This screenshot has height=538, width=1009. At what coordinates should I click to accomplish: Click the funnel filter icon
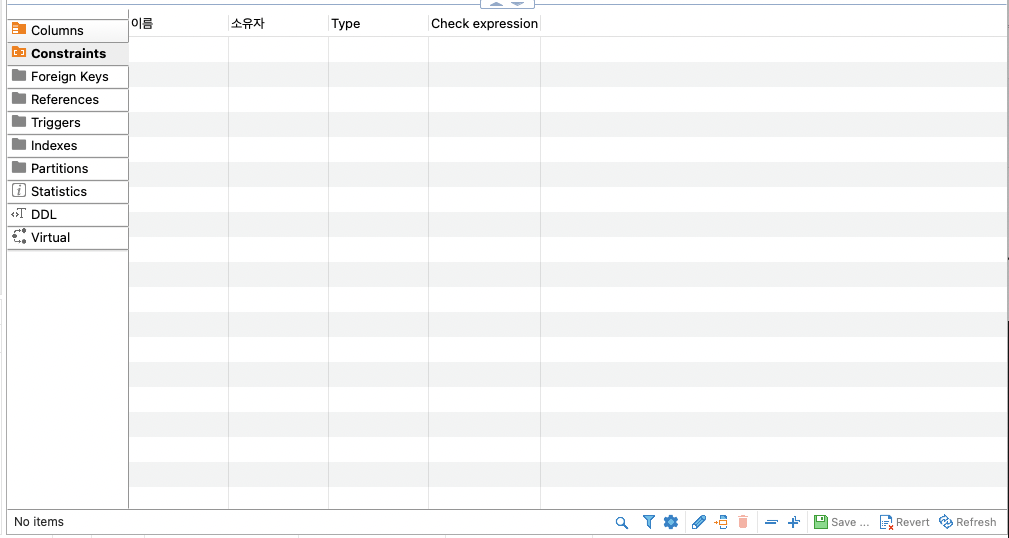(x=649, y=522)
